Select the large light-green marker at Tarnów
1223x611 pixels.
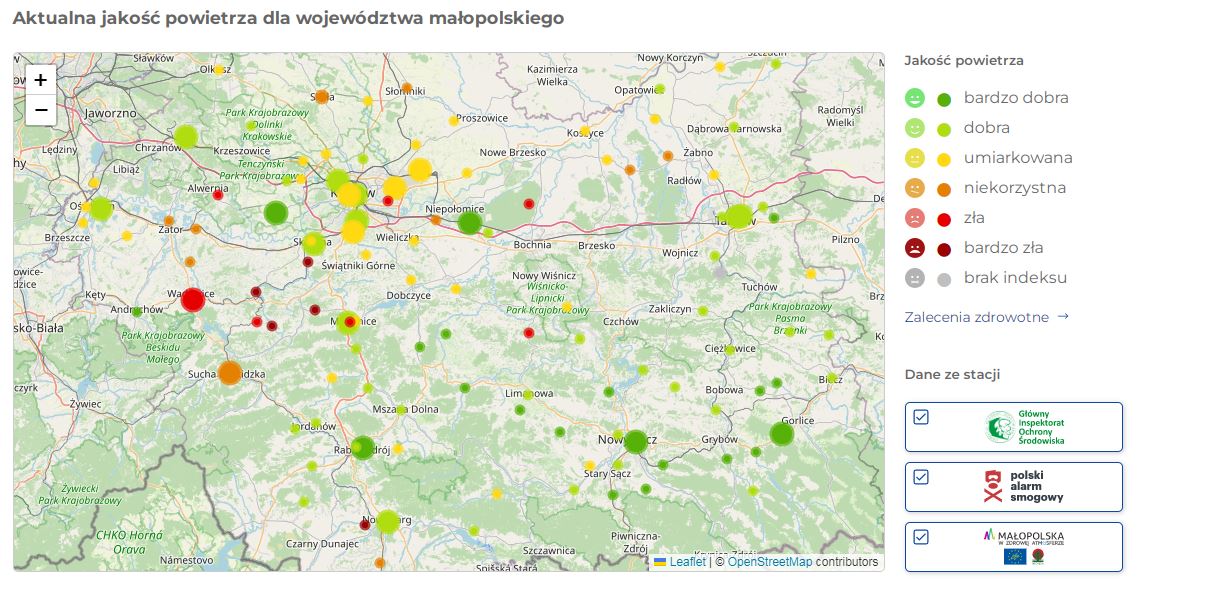[738, 216]
